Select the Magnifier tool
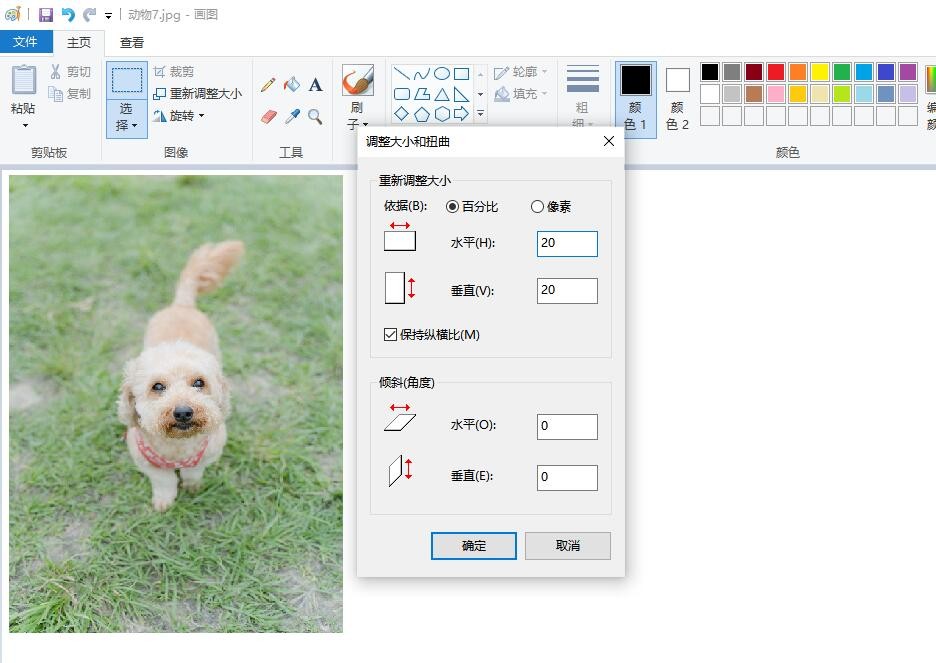936x663 pixels. click(x=315, y=117)
